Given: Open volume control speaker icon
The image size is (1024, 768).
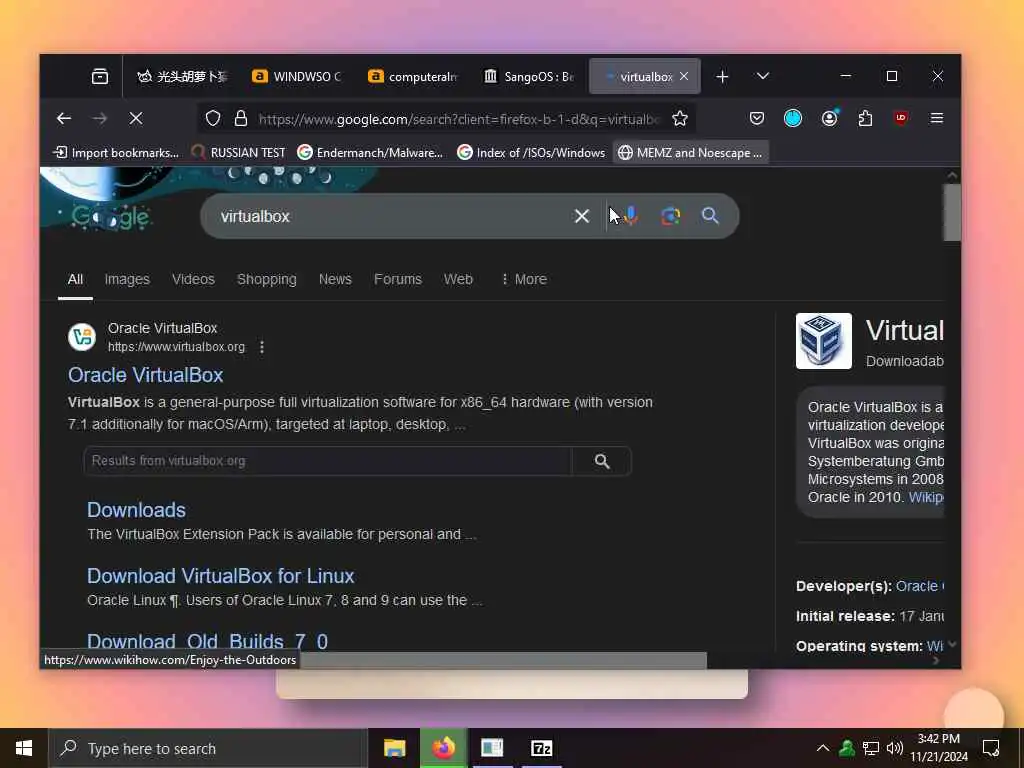Looking at the screenshot, I should 895,748.
